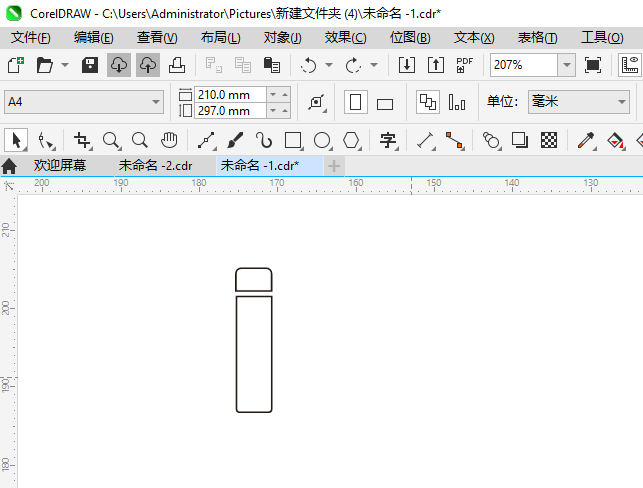Add a new document with the plus tab
This screenshot has height=488, width=643.
(x=334, y=166)
